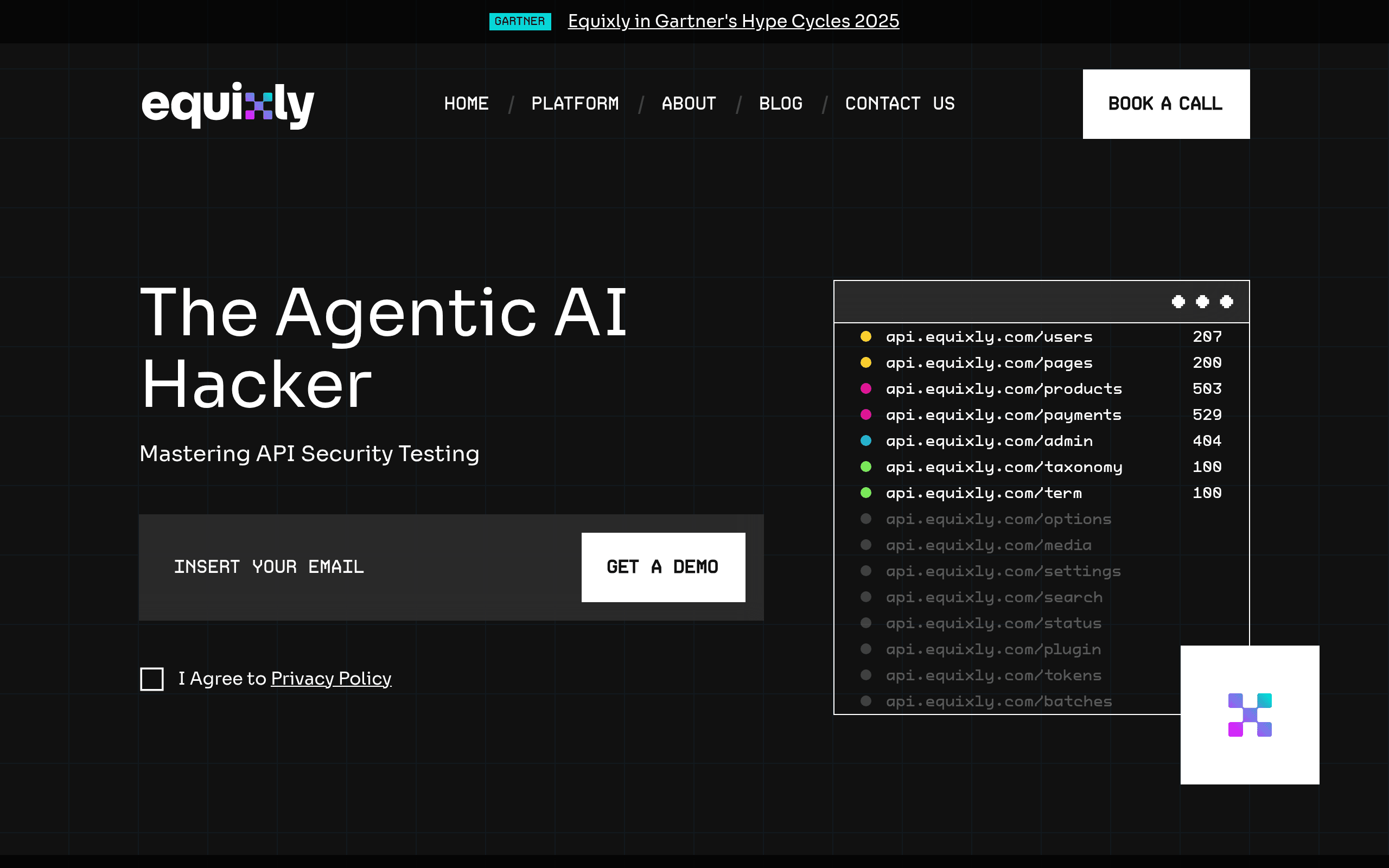Click the api.equixly.com/users endpoint row
Viewport: 1389px width, 868px height.
tap(989, 337)
